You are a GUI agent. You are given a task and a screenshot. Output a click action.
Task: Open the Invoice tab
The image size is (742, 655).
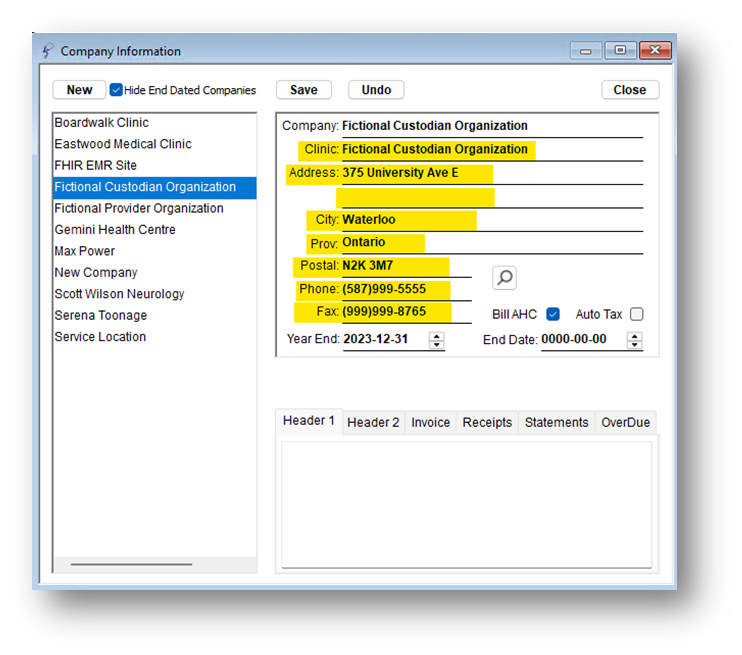tap(430, 423)
